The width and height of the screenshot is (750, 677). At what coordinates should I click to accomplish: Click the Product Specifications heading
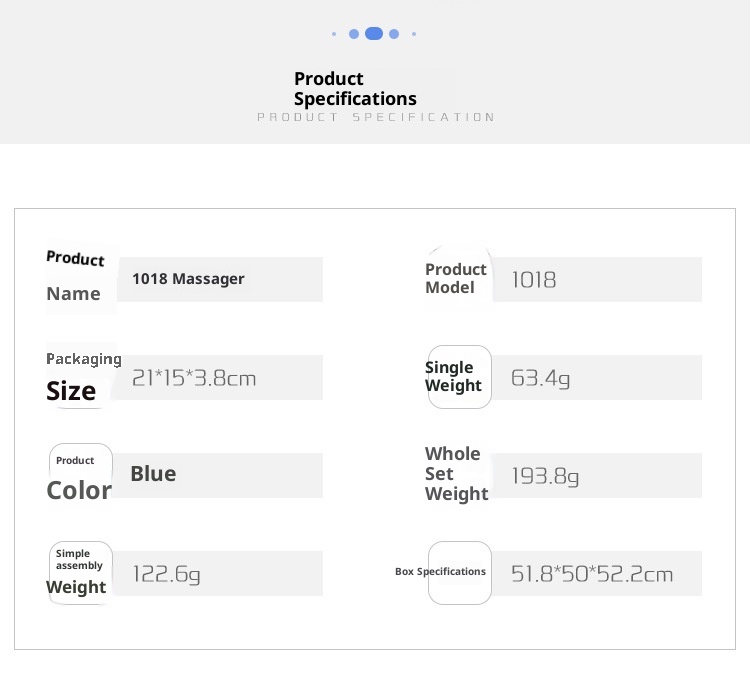click(x=355, y=89)
